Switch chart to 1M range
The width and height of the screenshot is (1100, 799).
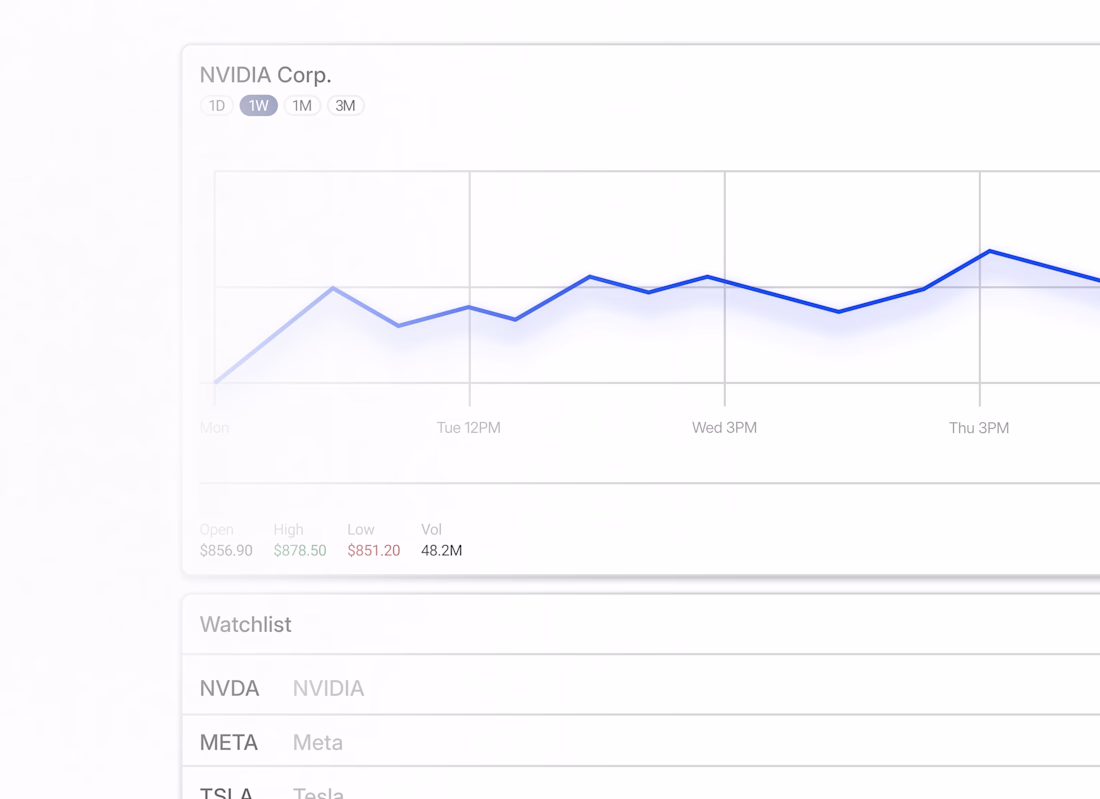302,106
